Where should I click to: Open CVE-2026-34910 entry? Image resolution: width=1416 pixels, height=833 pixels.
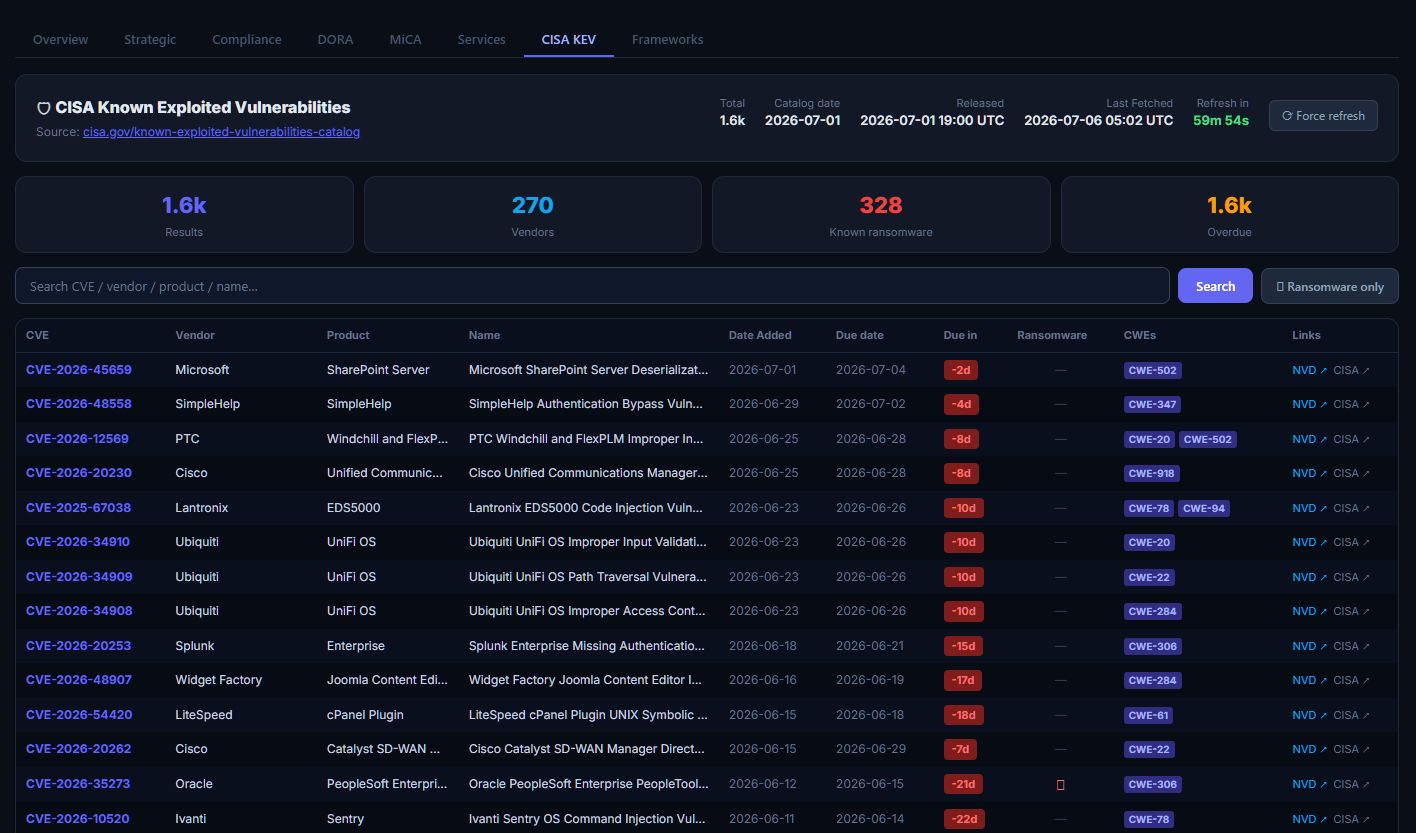(x=78, y=542)
